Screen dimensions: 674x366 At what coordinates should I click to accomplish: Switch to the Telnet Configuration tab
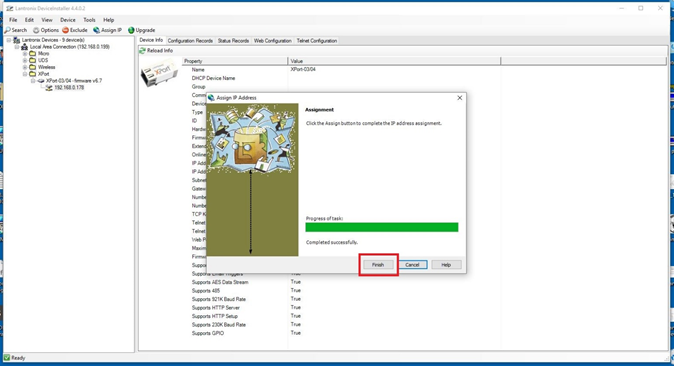click(x=317, y=40)
